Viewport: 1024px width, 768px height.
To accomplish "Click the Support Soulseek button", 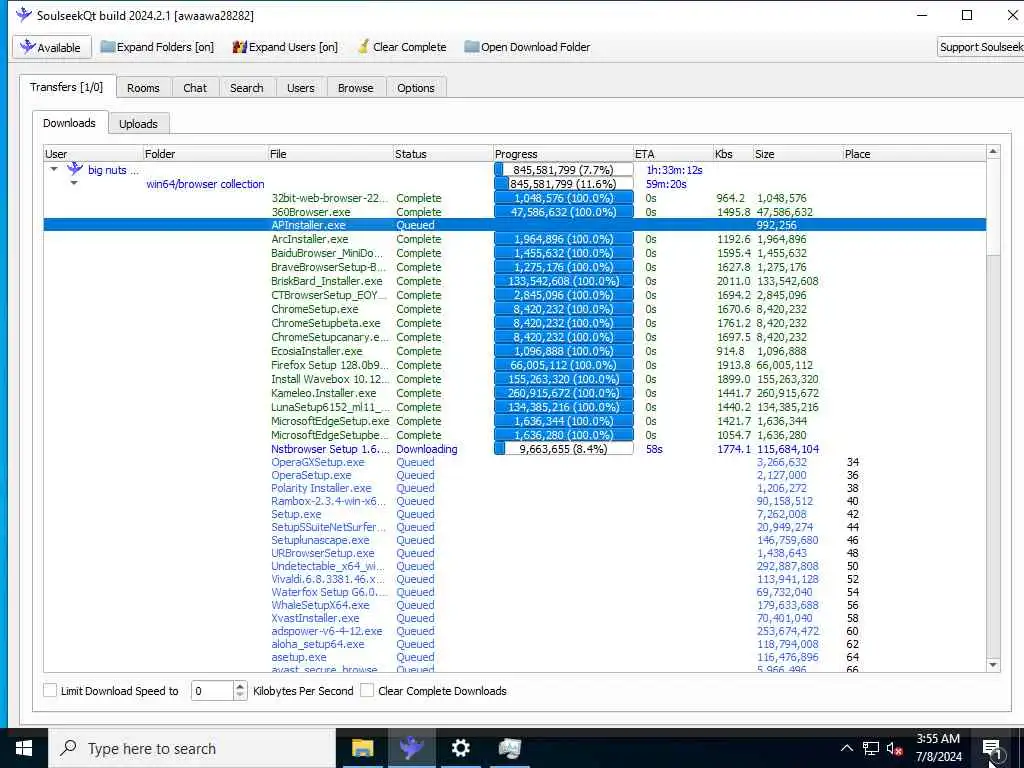I will click(x=980, y=47).
